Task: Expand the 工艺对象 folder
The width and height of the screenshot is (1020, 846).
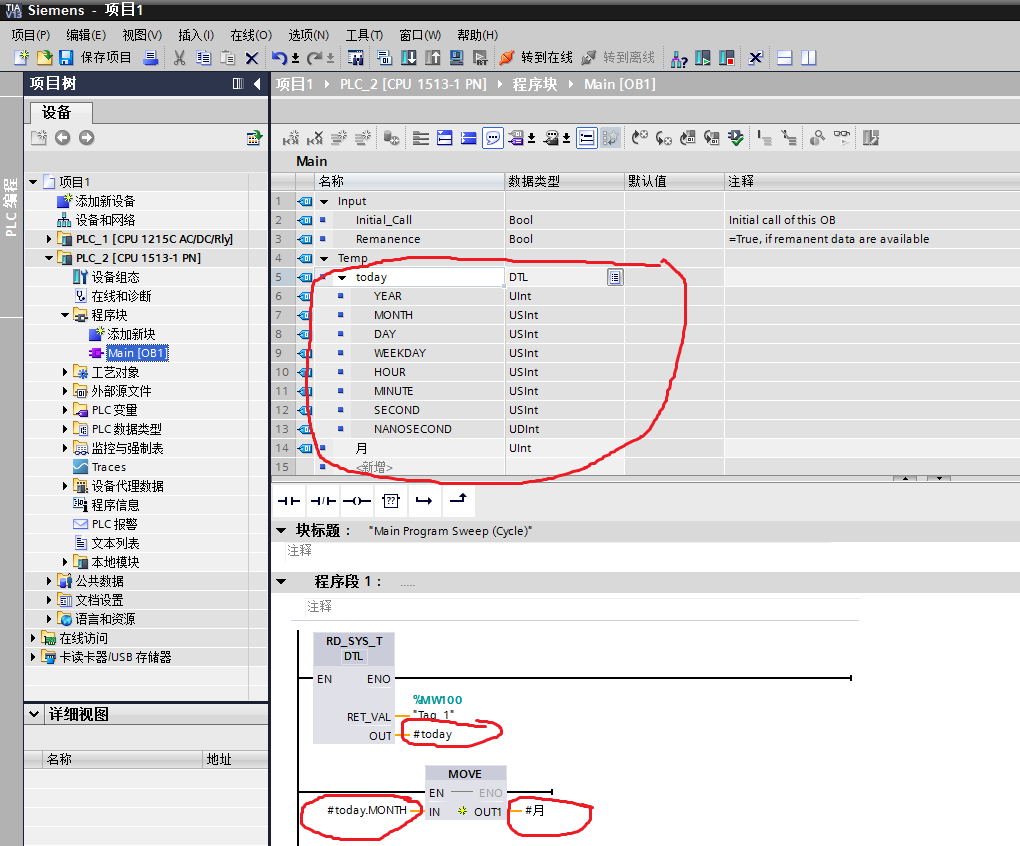Action: pos(64,373)
